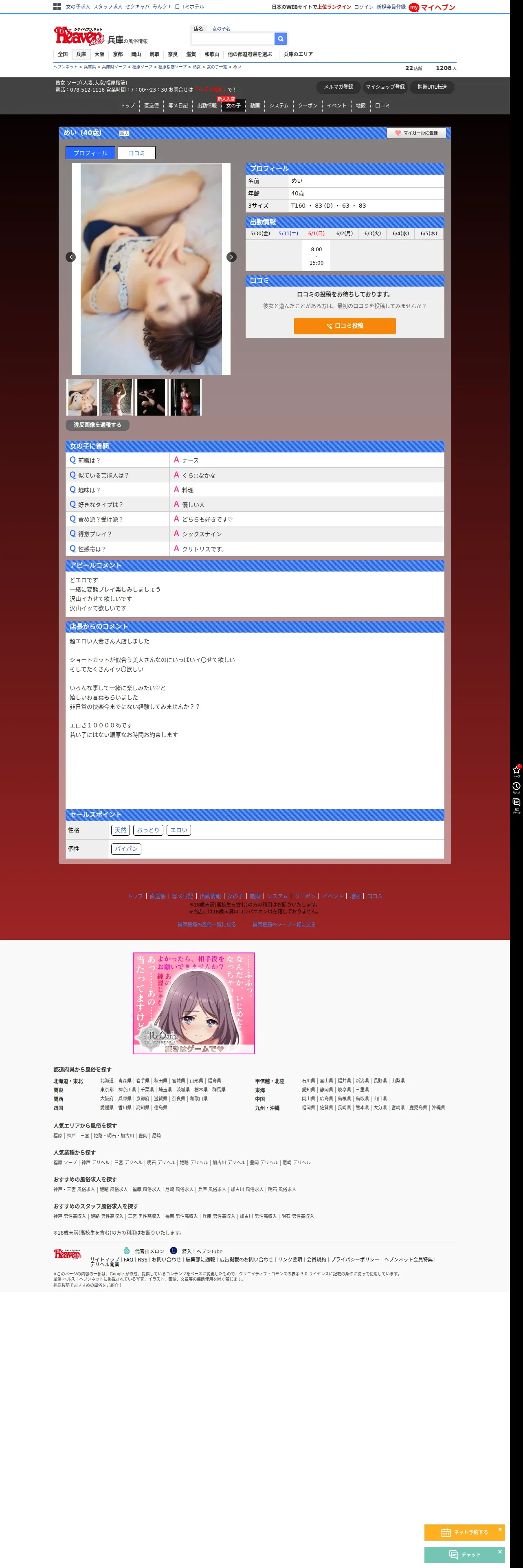The height and width of the screenshot is (1568, 523).
Task: Click the エロい personality tag
Action: click(x=178, y=830)
